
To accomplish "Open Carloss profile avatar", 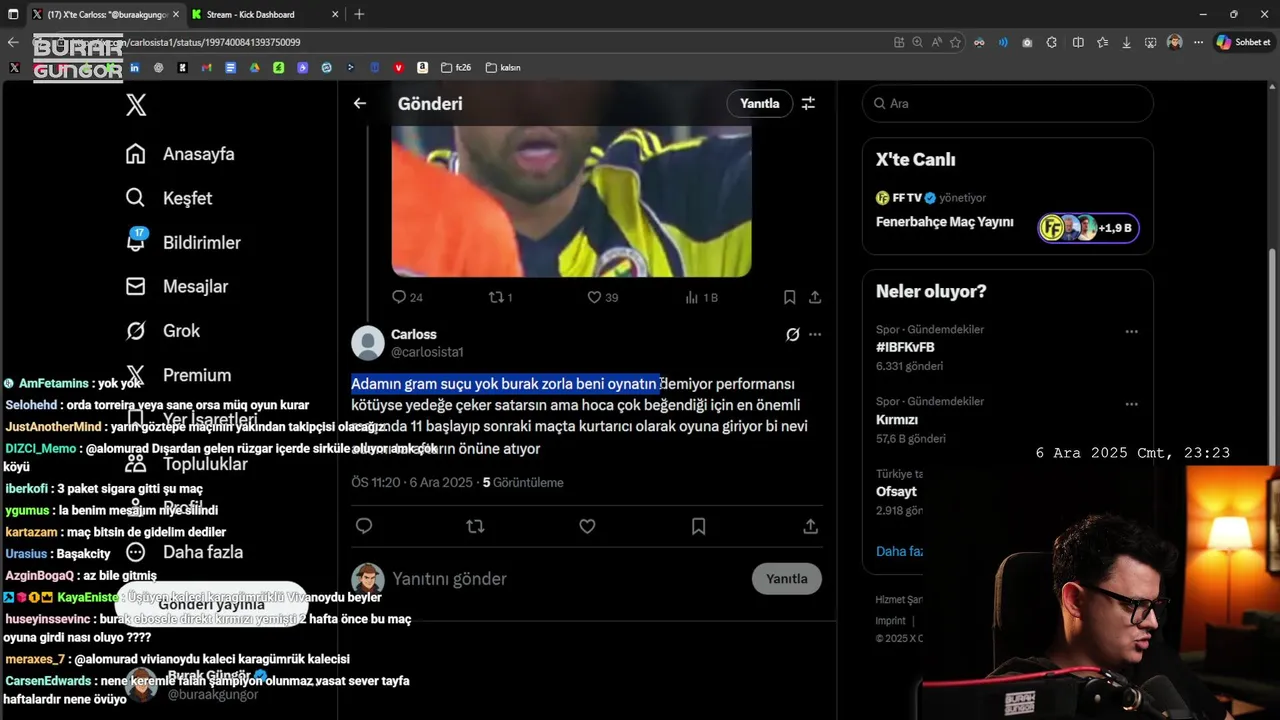I will 368,343.
